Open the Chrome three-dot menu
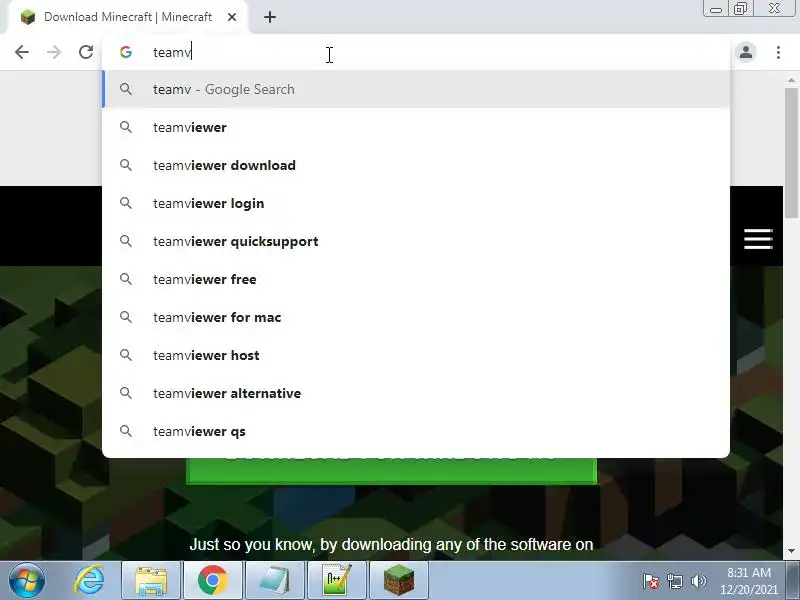The image size is (800, 600). pos(778,52)
